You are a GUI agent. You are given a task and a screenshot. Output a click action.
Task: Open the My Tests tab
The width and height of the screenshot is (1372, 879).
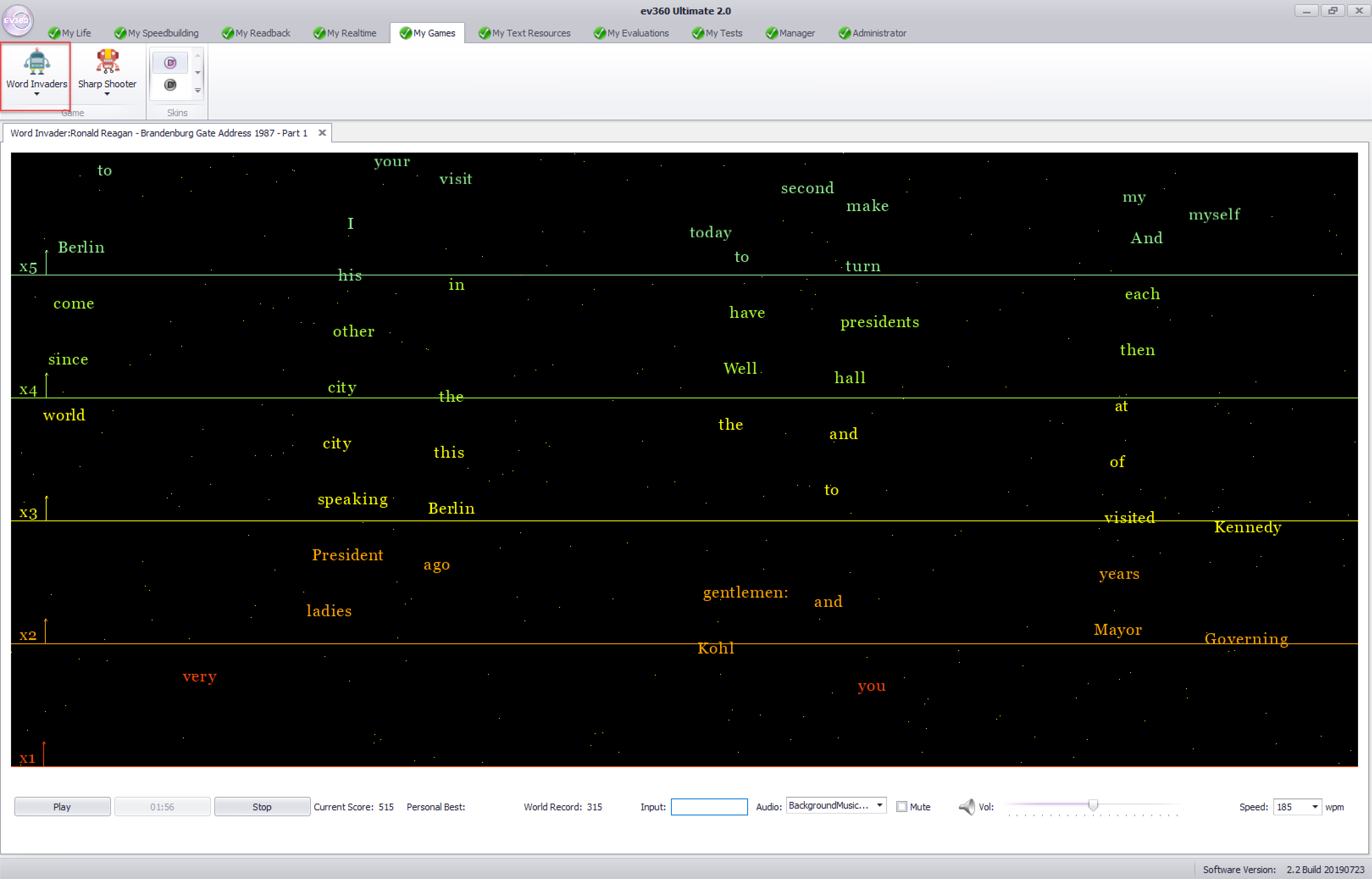(717, 33)
